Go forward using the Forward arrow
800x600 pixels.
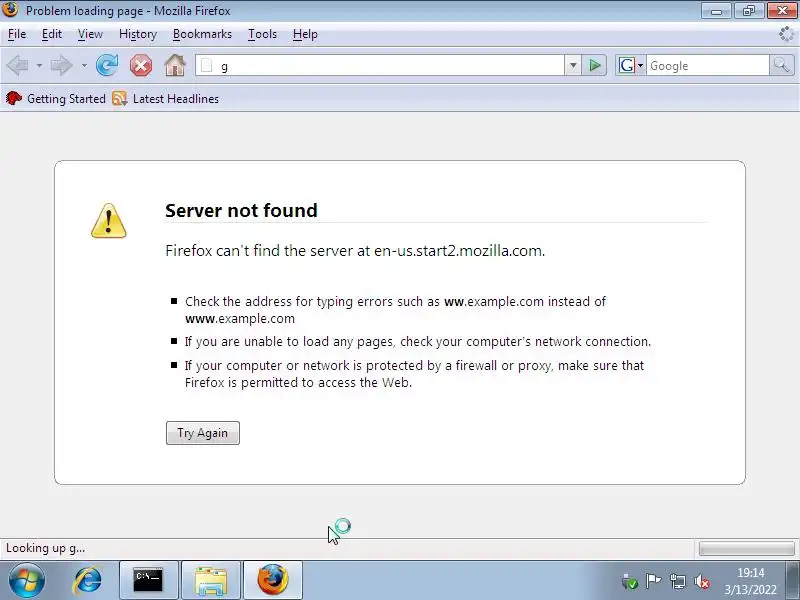click(x=62, y=65)
